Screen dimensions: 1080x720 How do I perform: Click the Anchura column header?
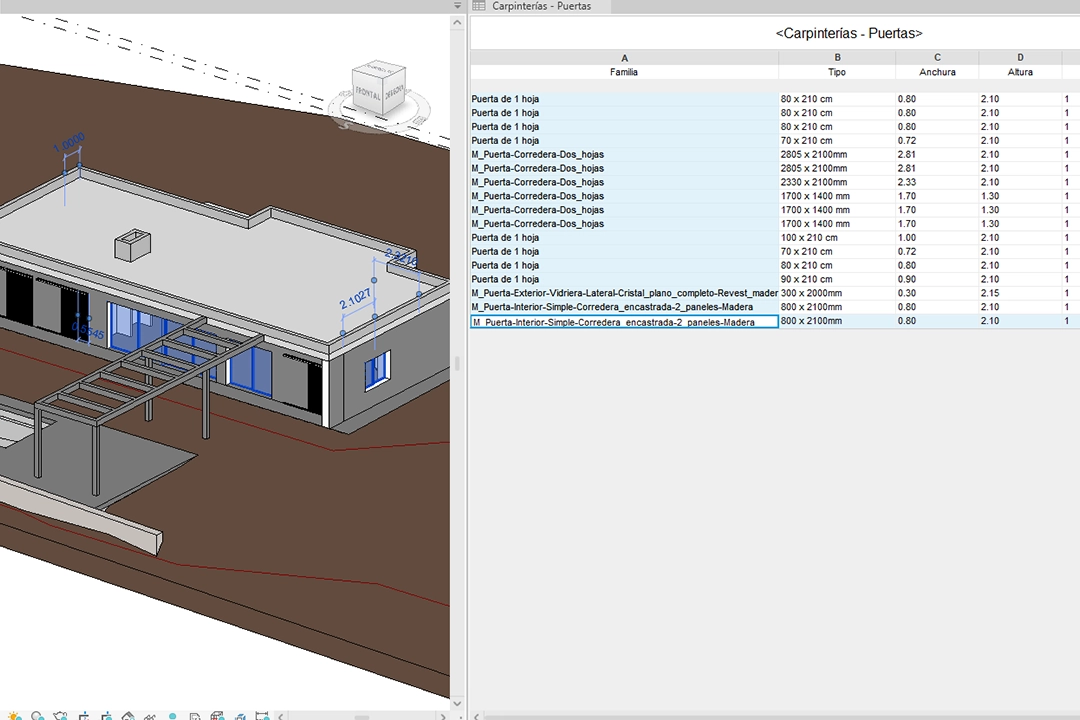pos(937,72)
